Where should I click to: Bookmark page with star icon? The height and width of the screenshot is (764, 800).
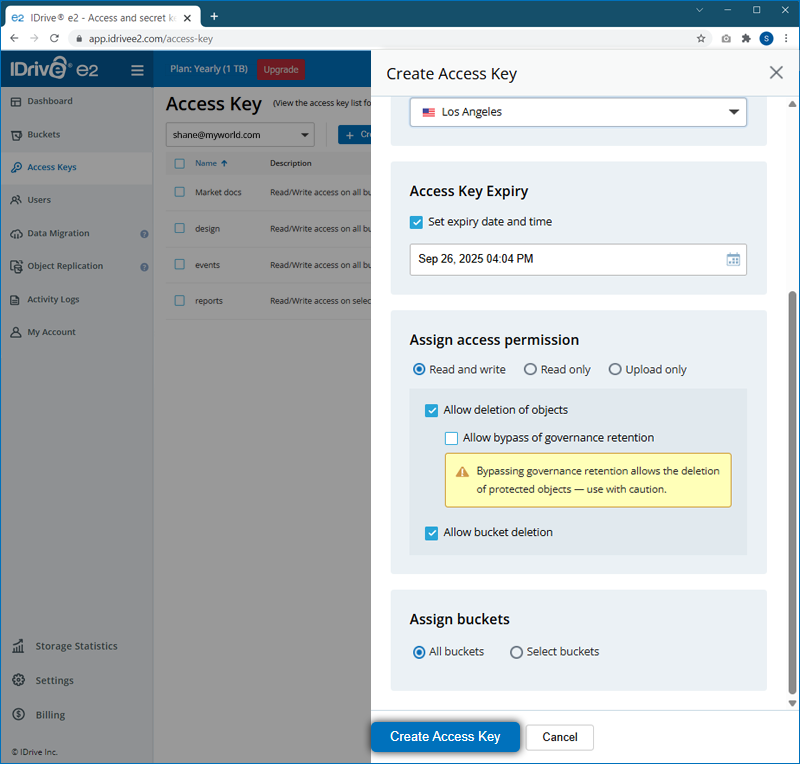[701, 39]
